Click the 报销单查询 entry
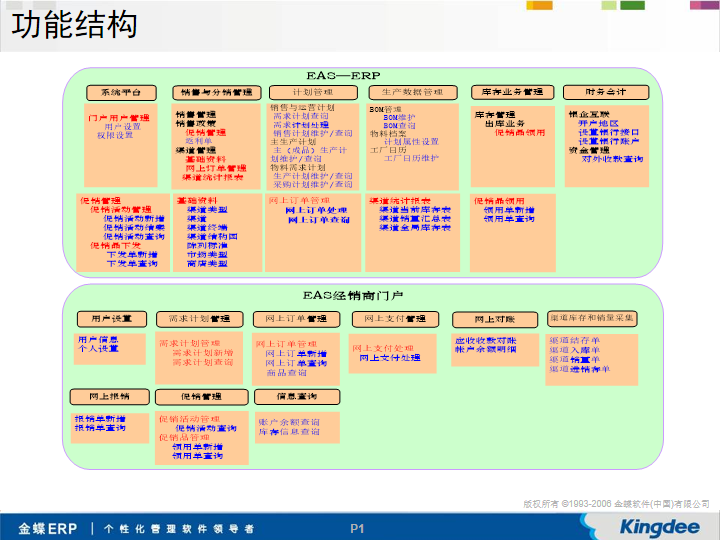The width and height of the screenshot is (720, 540). tap(100, 428)
